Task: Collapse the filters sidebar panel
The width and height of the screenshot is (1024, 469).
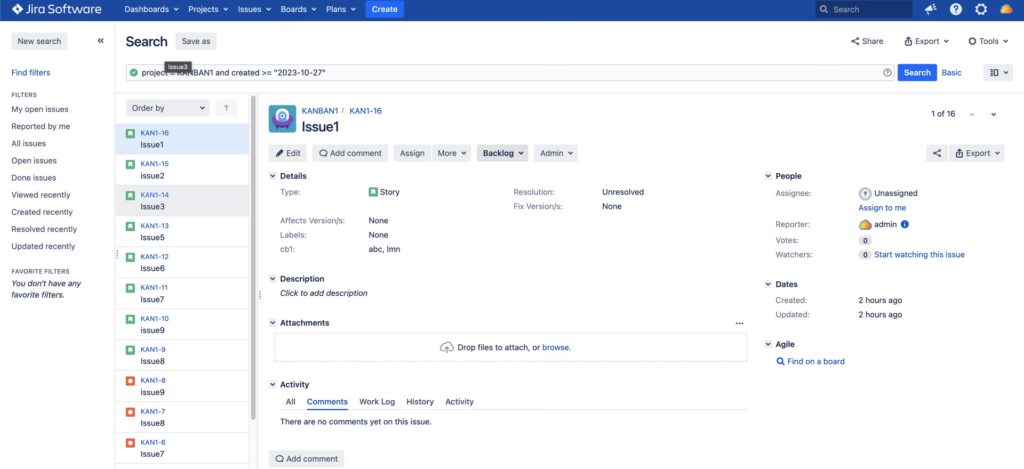Action: [100, 41]
